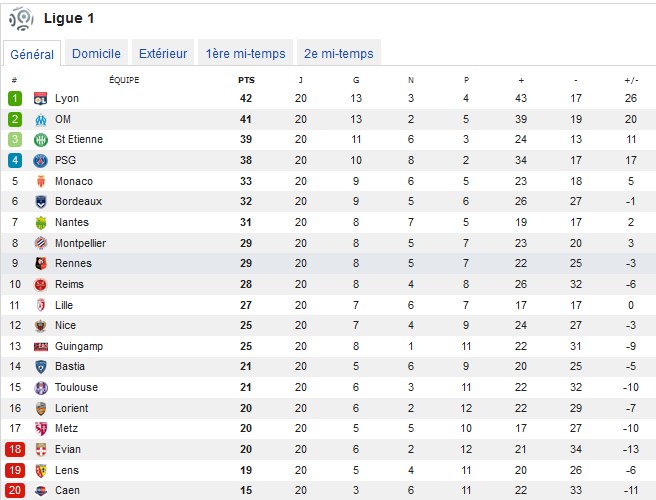The image size is (656, 500).
Task: Click the Lyon club crest
Action: [41, 98]
